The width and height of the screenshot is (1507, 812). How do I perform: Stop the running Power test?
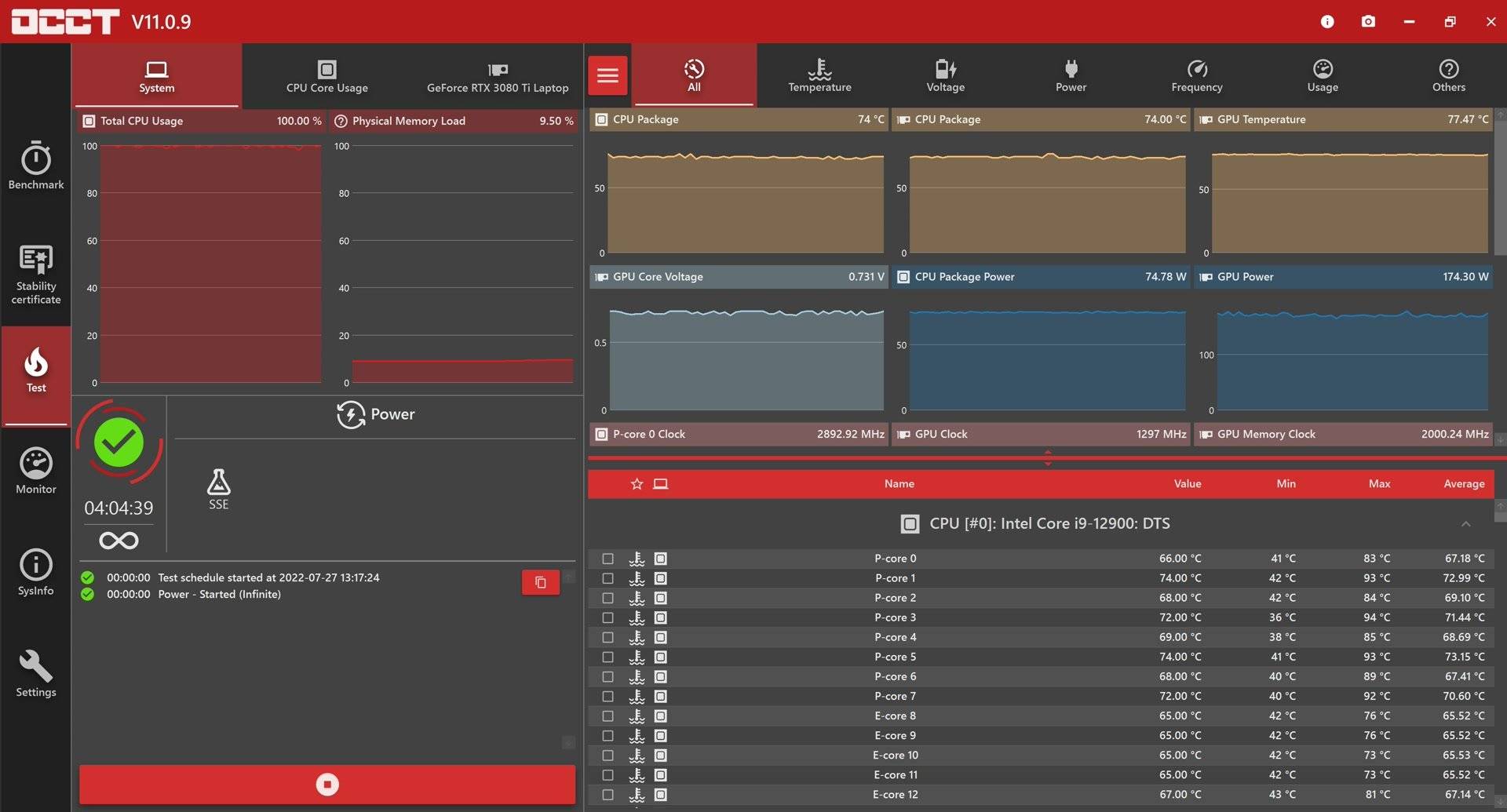(x=327, y=785)
